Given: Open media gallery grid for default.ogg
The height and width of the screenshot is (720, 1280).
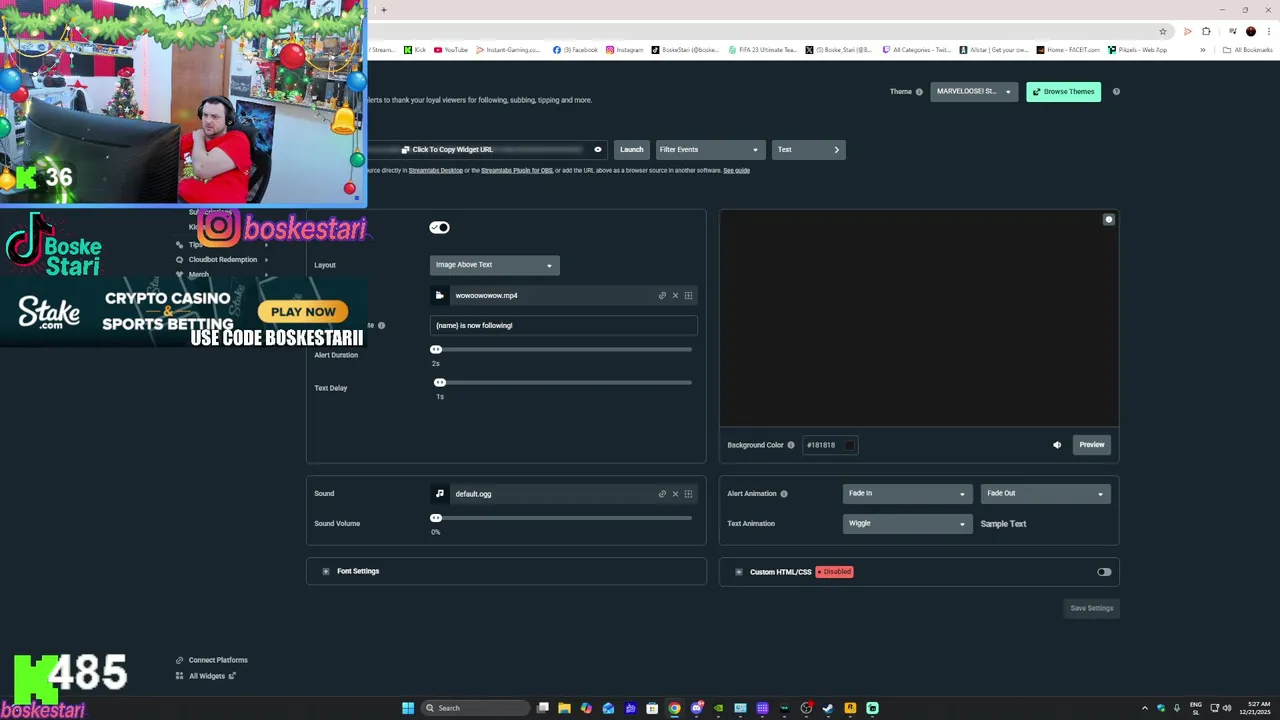Looking at the screenshot, I should point(688,494).
